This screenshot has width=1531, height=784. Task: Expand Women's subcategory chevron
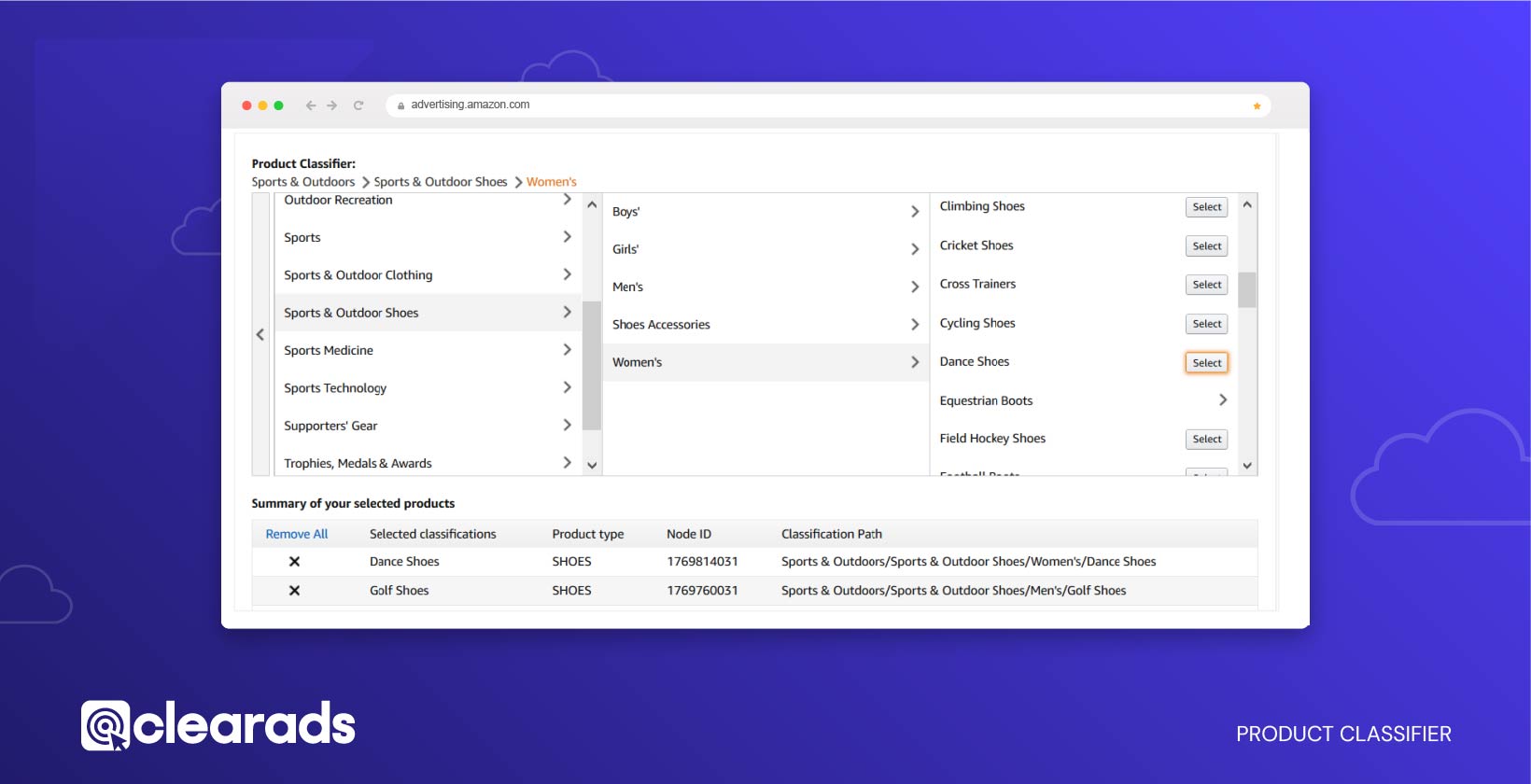[x=915, y=362]
